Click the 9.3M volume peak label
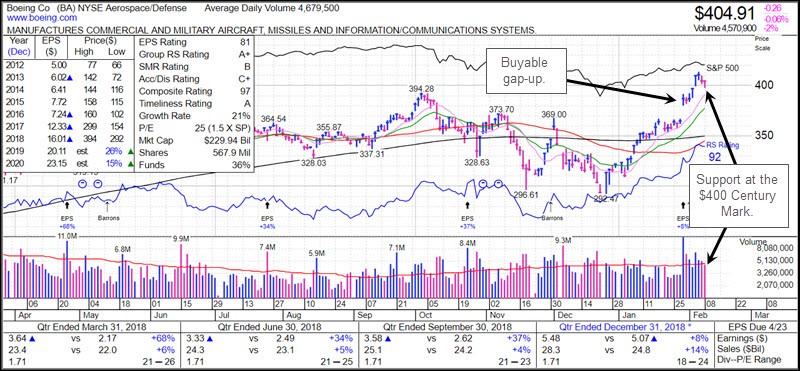The width and height of the screenshot is (800, 371). click(x=564, y=239)
